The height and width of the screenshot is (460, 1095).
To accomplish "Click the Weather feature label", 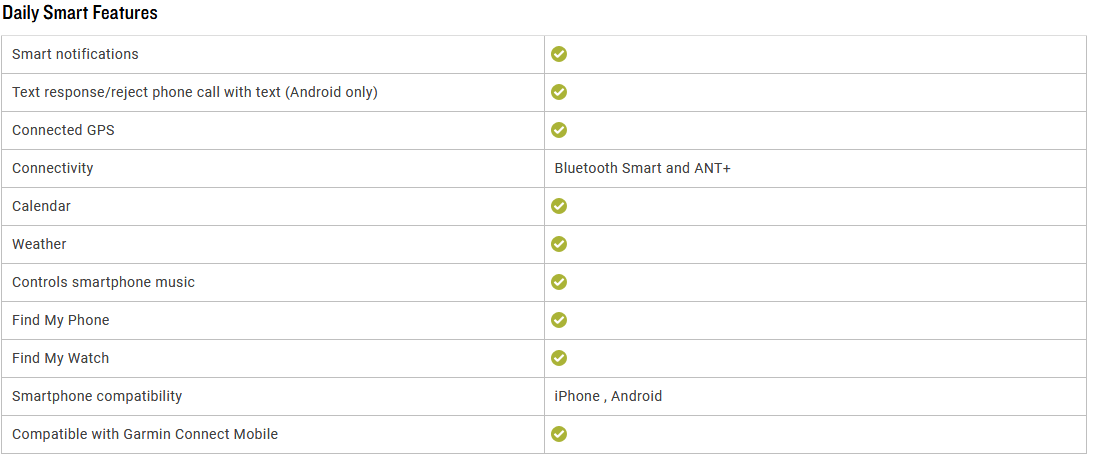I will click(x=39, y=244).
